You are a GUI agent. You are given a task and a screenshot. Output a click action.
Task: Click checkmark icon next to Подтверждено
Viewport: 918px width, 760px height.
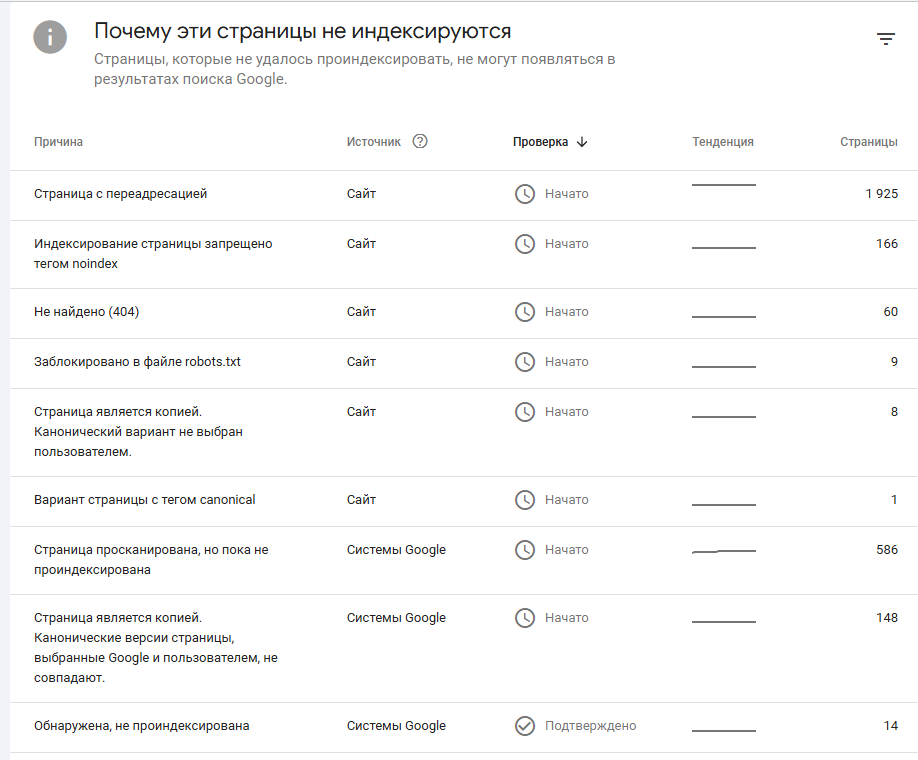click(525, 726)
